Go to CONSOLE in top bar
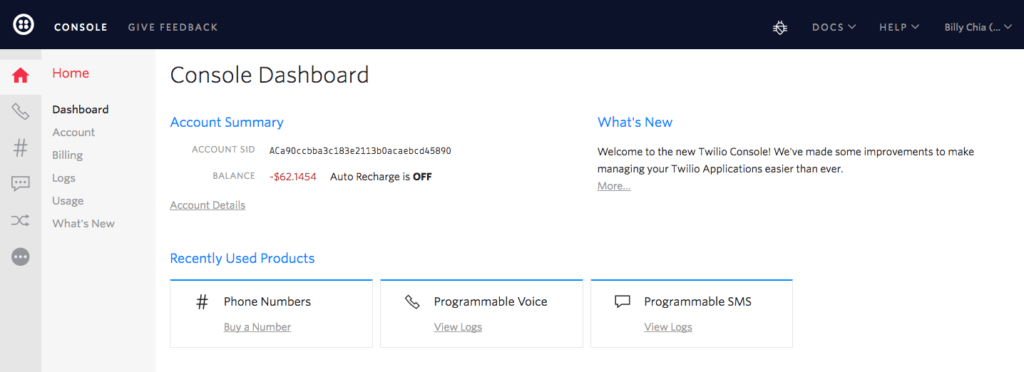Screen dimensions: 1024x372 (80, 27)
